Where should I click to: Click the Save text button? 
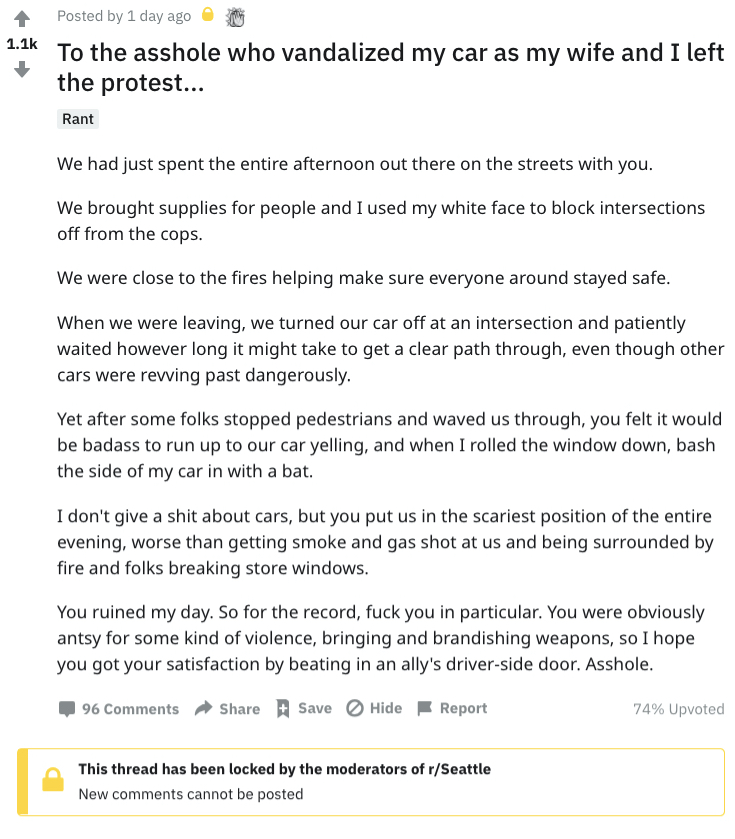(315, 708)
